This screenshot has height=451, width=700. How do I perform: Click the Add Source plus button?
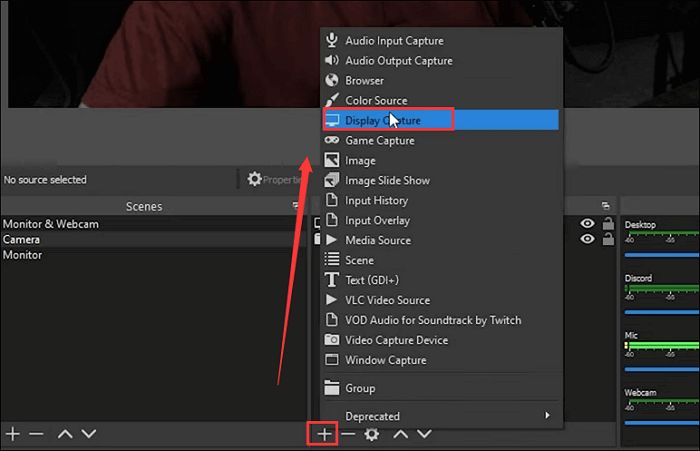[323, 434]
